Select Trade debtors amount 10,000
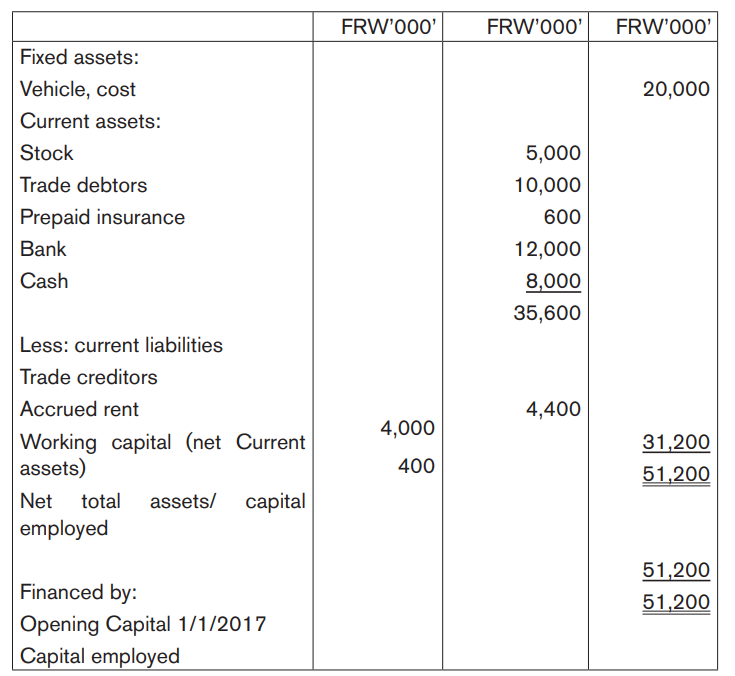This screenshot has width=735, height=676. 548,185
